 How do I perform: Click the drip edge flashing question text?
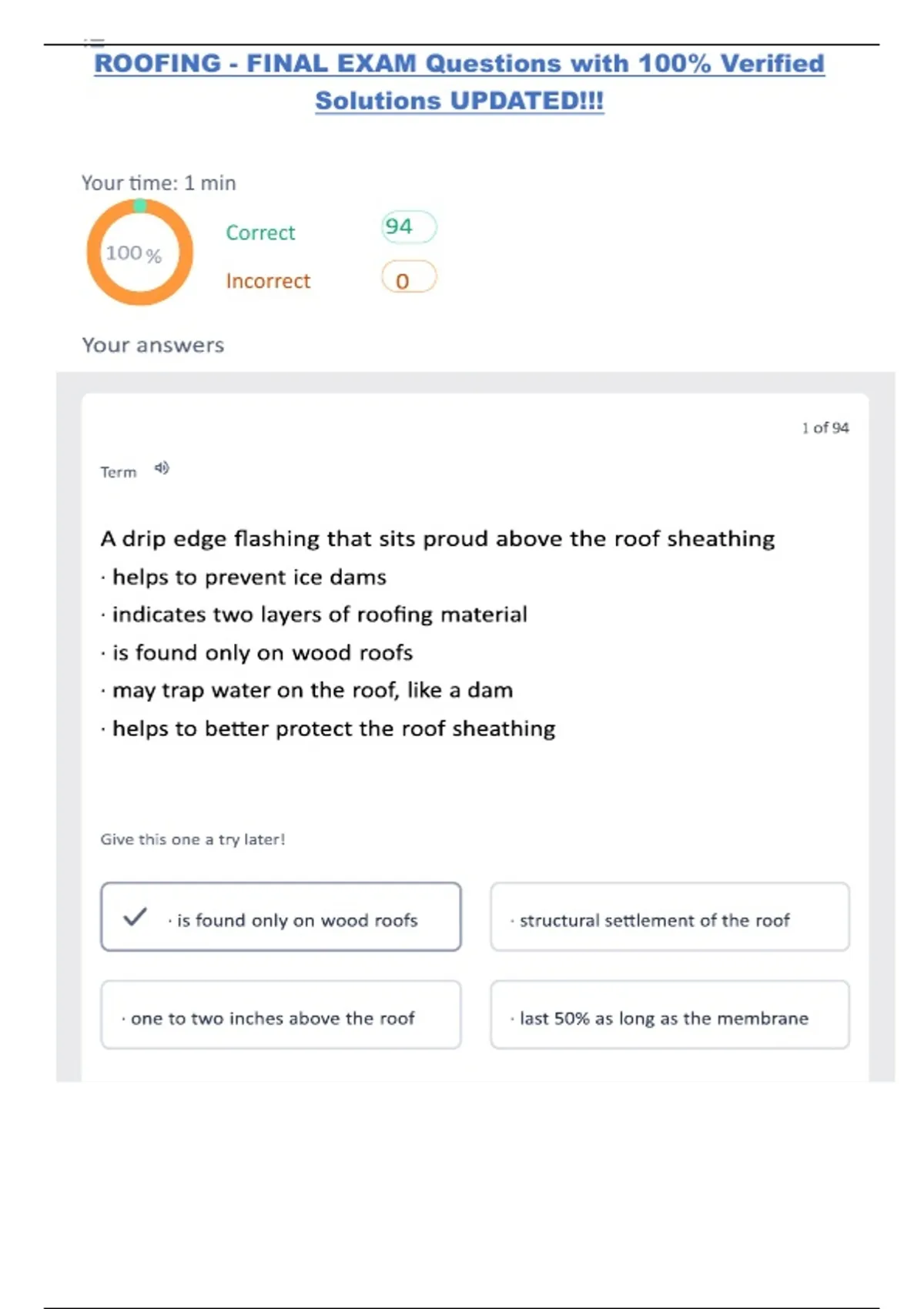coord(437,539)
